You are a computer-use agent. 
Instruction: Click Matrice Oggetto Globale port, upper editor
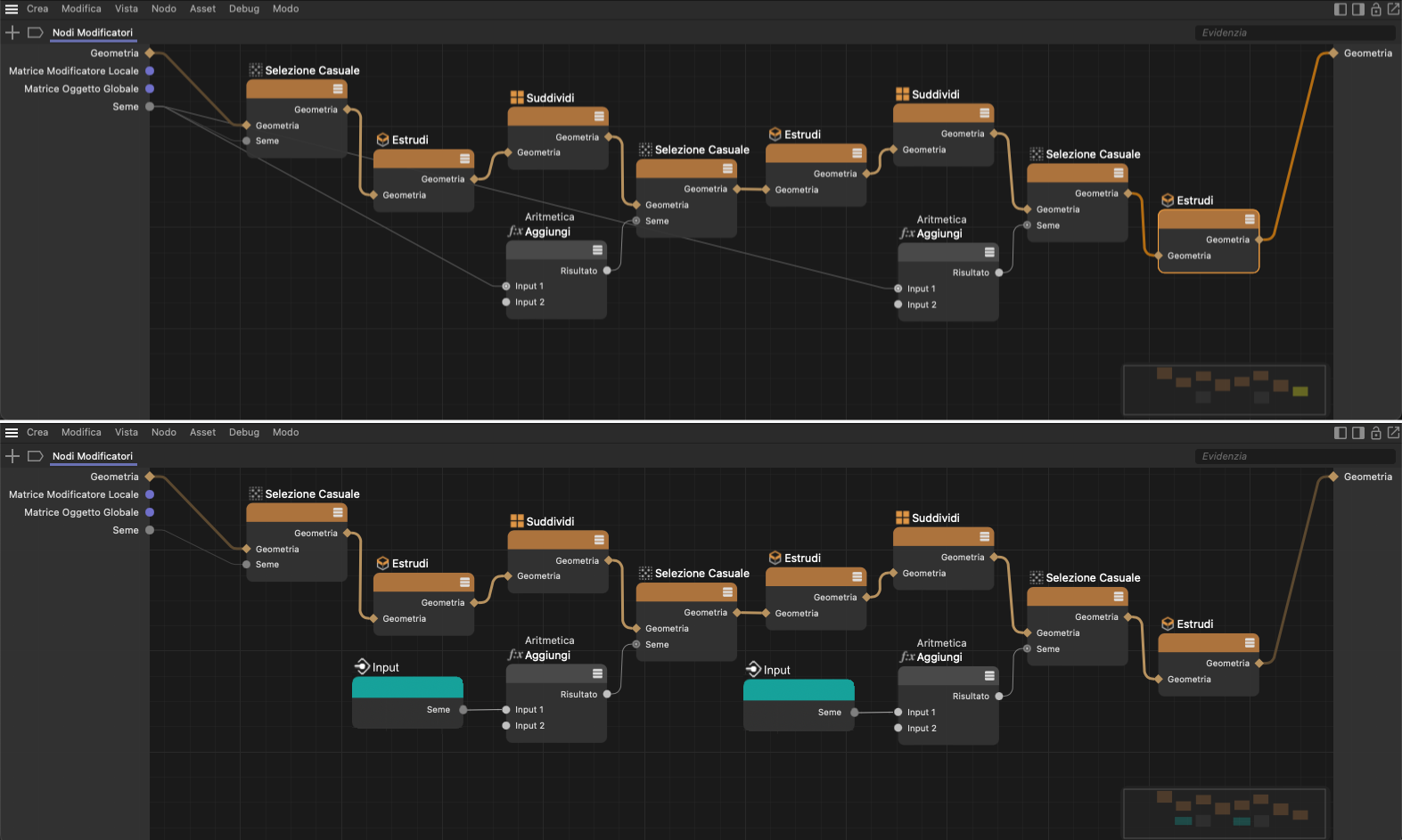(150, 89)
